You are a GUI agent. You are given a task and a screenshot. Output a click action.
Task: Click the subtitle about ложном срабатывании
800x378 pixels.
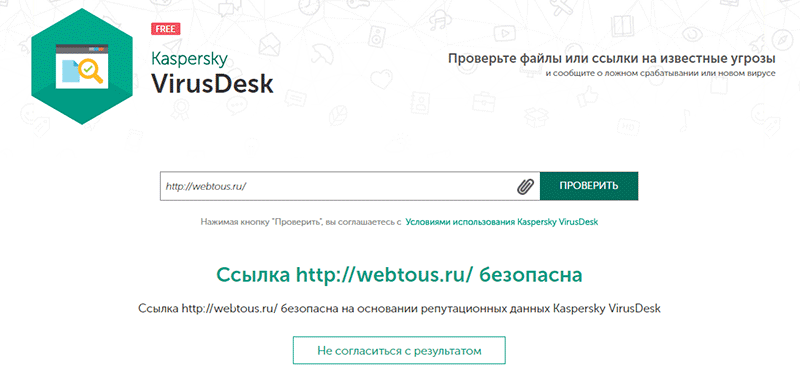(660, 74)
